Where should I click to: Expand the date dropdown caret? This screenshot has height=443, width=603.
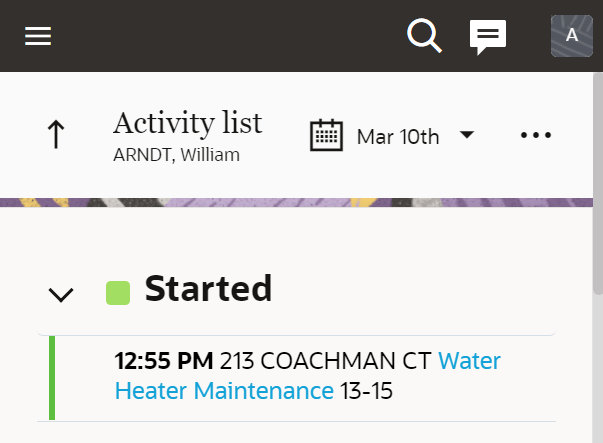coord(466,135)
